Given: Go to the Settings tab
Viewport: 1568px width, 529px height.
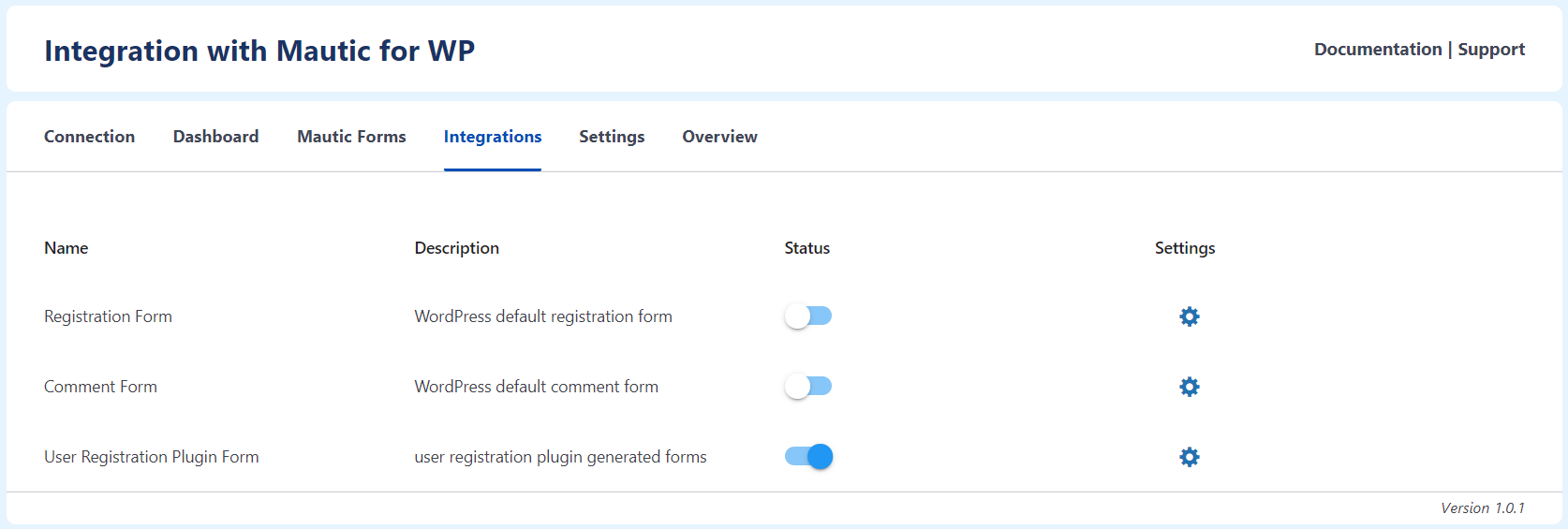Looking at the screenshot, I should 612,137.
